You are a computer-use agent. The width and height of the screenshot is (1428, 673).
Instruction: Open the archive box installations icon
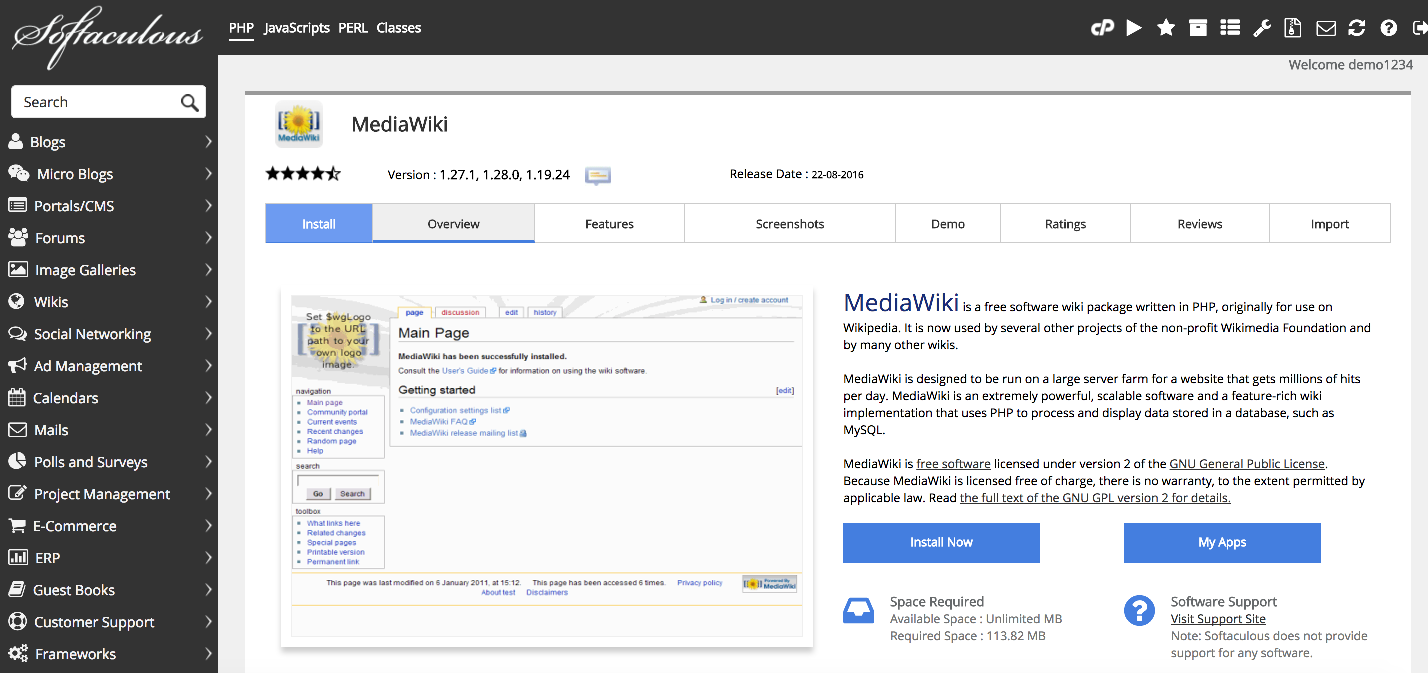point(1198,28)
